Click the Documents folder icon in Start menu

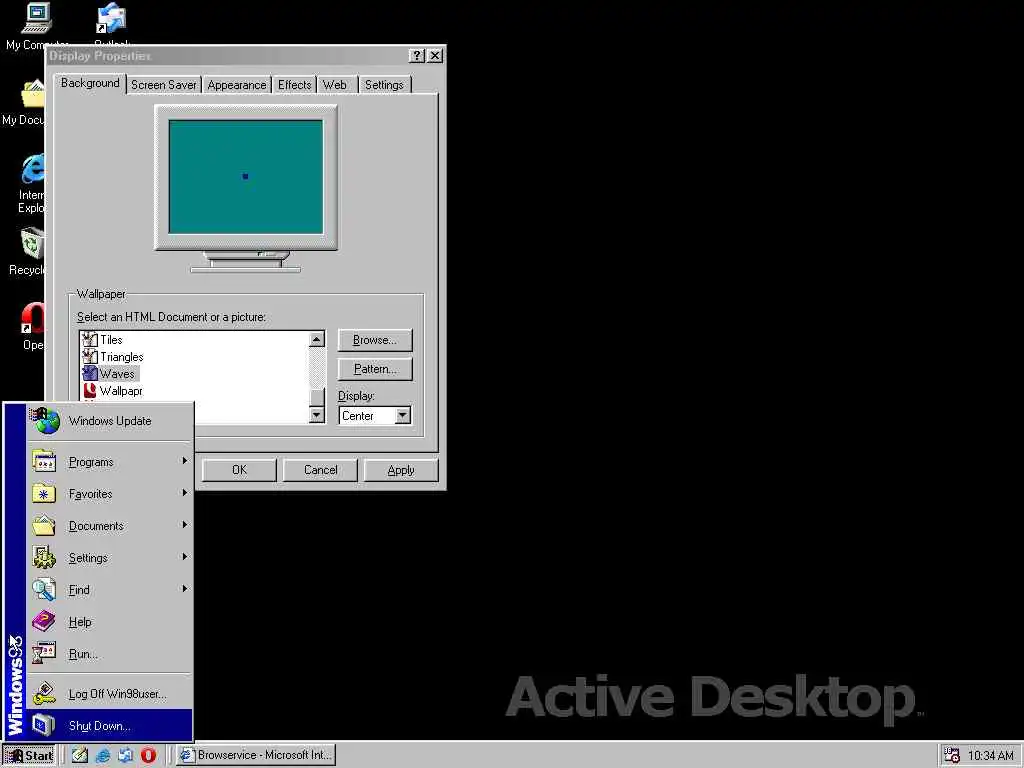44,525
